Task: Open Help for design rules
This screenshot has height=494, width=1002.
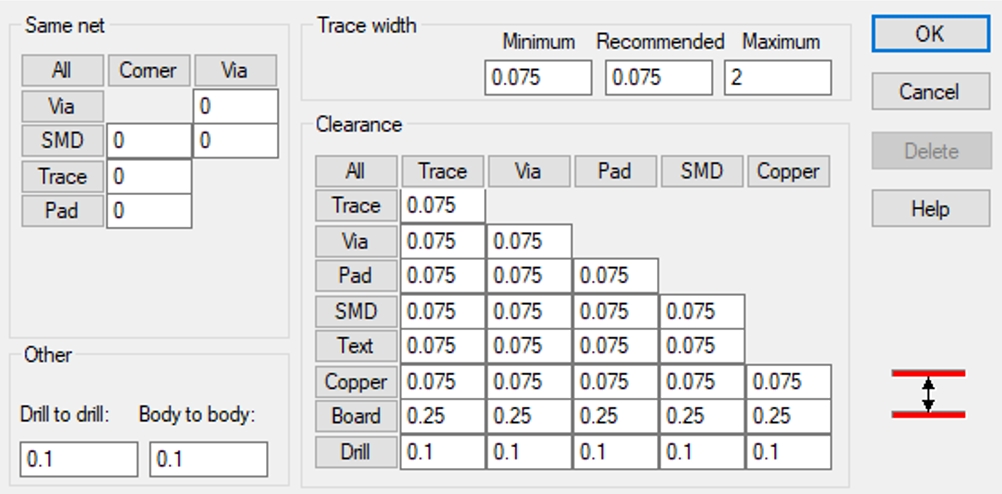Action: [x=929, y=209]
